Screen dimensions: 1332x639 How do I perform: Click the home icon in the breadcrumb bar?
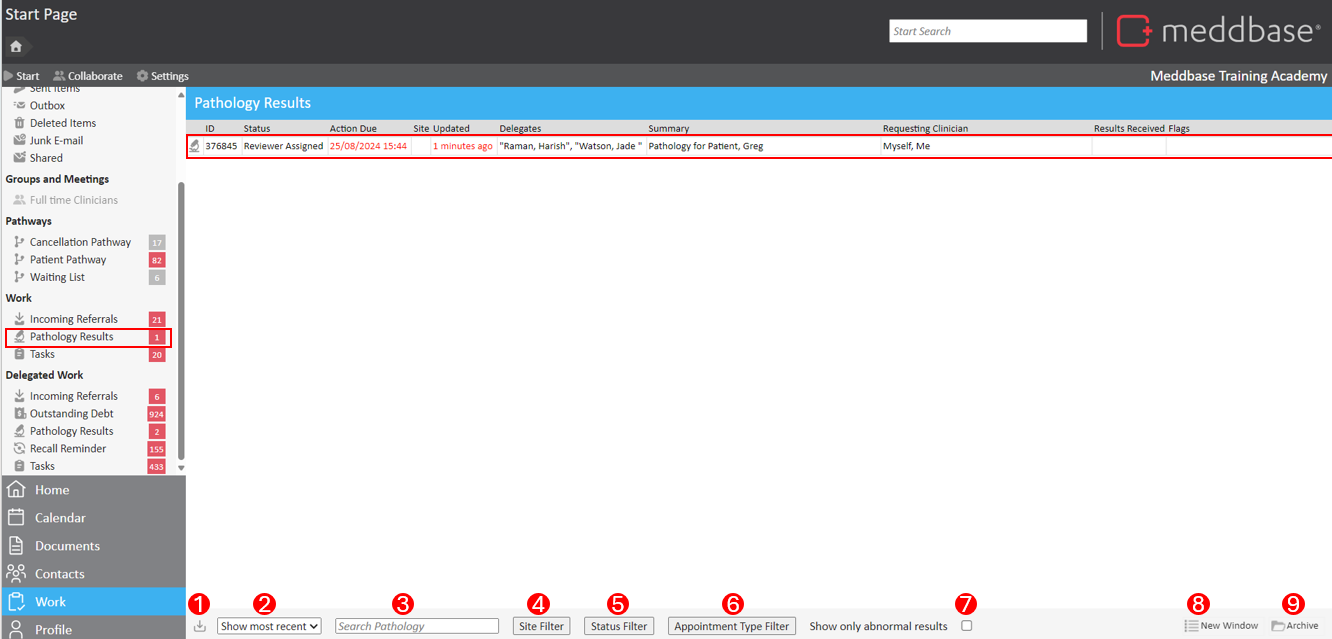pyautogui.click(x=16, y=47)
